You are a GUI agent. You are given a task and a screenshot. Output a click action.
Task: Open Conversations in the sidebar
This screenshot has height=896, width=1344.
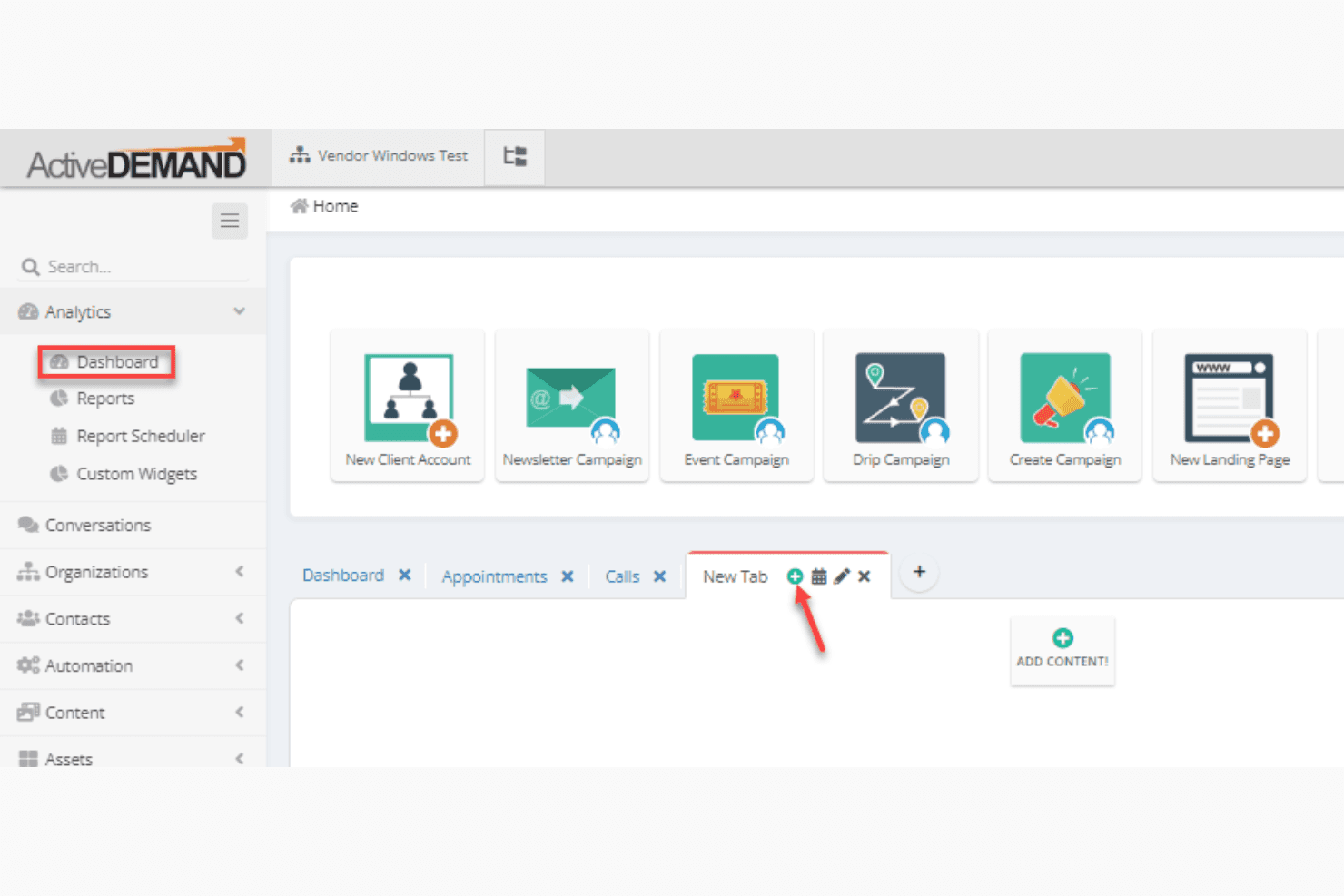(x=133, y=525)
